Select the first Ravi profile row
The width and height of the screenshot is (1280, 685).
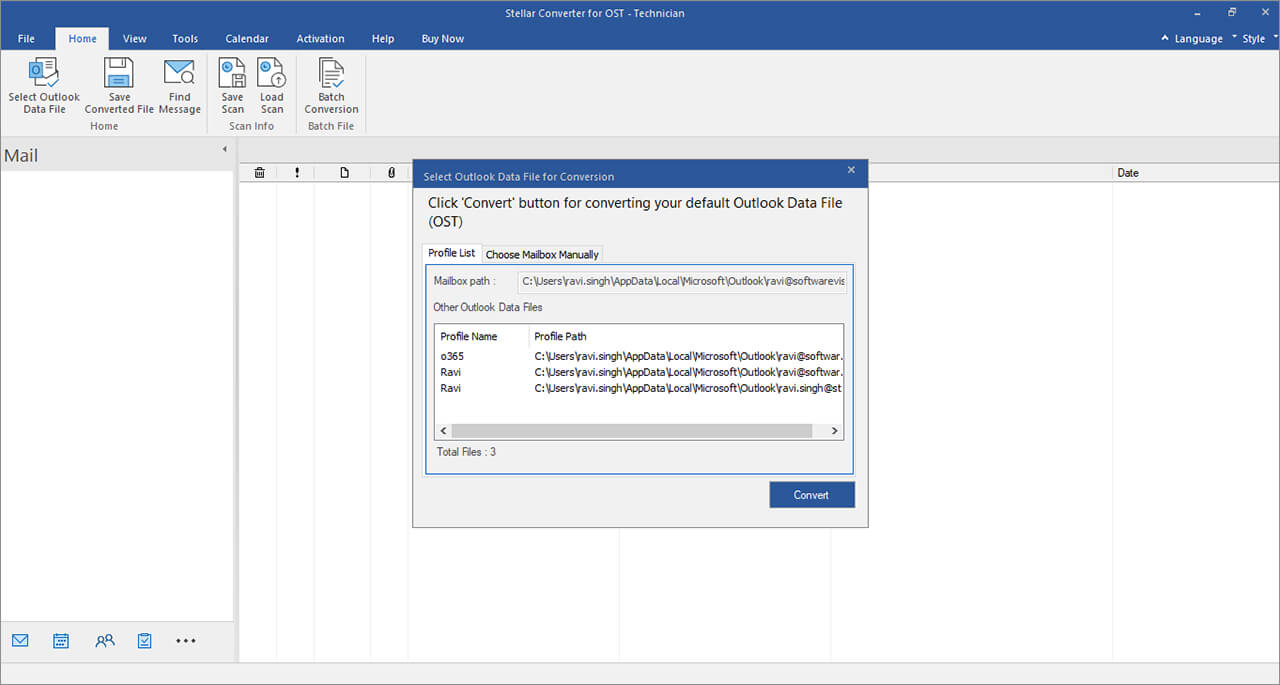639,372
